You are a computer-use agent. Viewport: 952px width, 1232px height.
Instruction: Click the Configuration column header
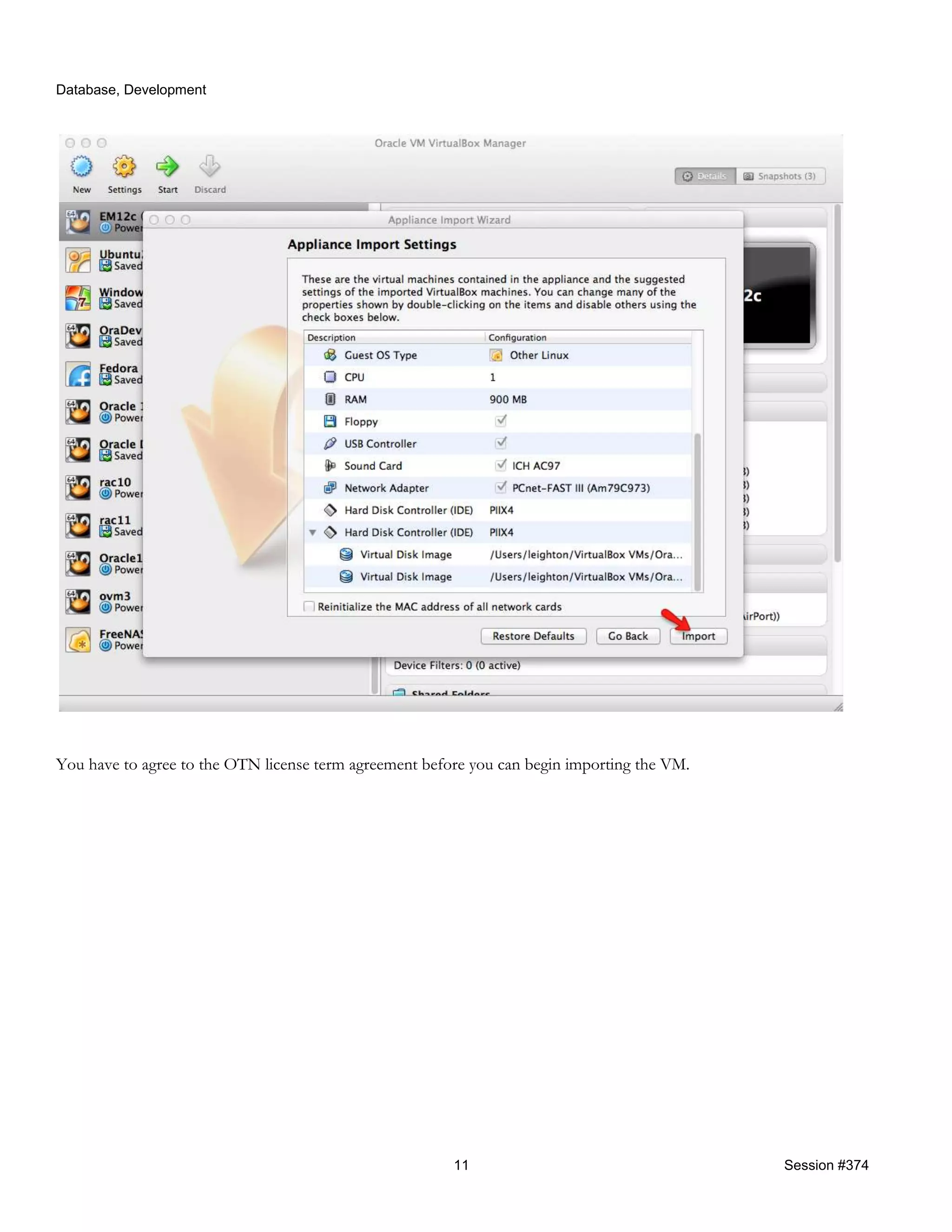(588, 338)
